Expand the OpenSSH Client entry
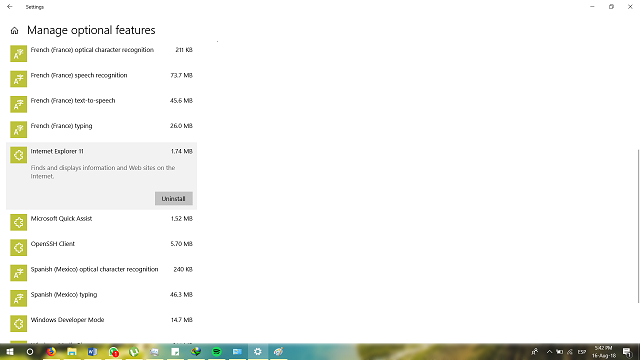The height and width of the screenshot is (360, 640). tap(102, 248)
